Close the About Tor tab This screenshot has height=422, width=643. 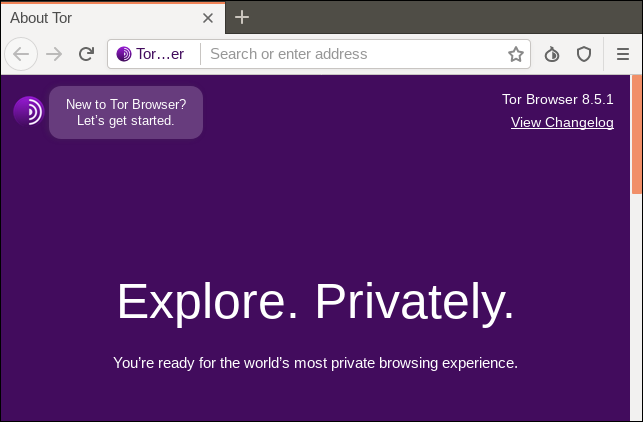coord(208,18)
